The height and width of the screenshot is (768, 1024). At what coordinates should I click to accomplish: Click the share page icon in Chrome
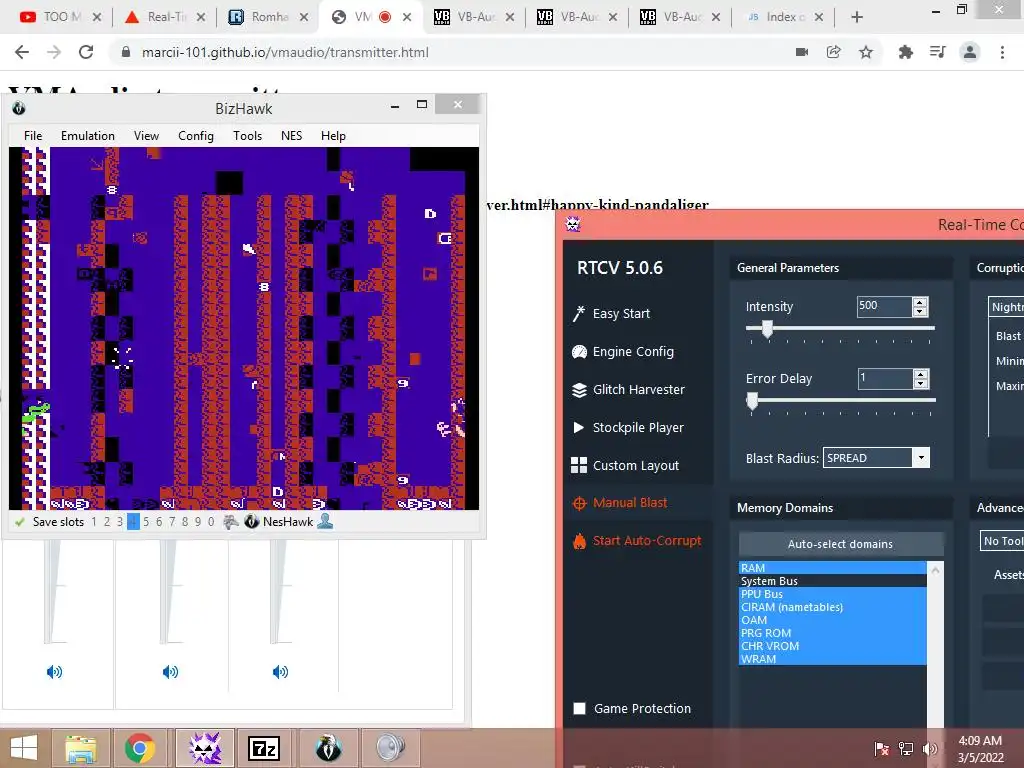833,52
